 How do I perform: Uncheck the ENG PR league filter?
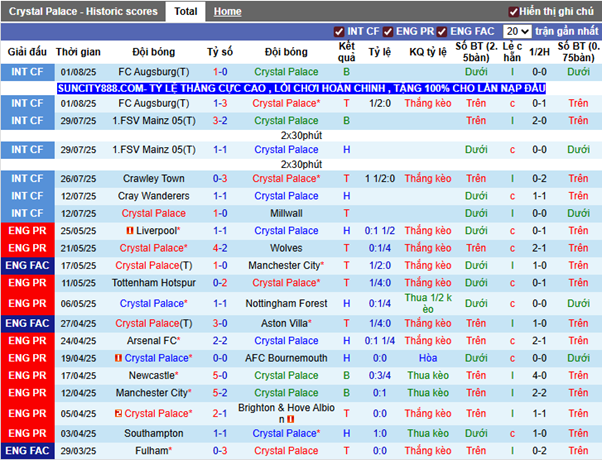click(x=388, y=31)
